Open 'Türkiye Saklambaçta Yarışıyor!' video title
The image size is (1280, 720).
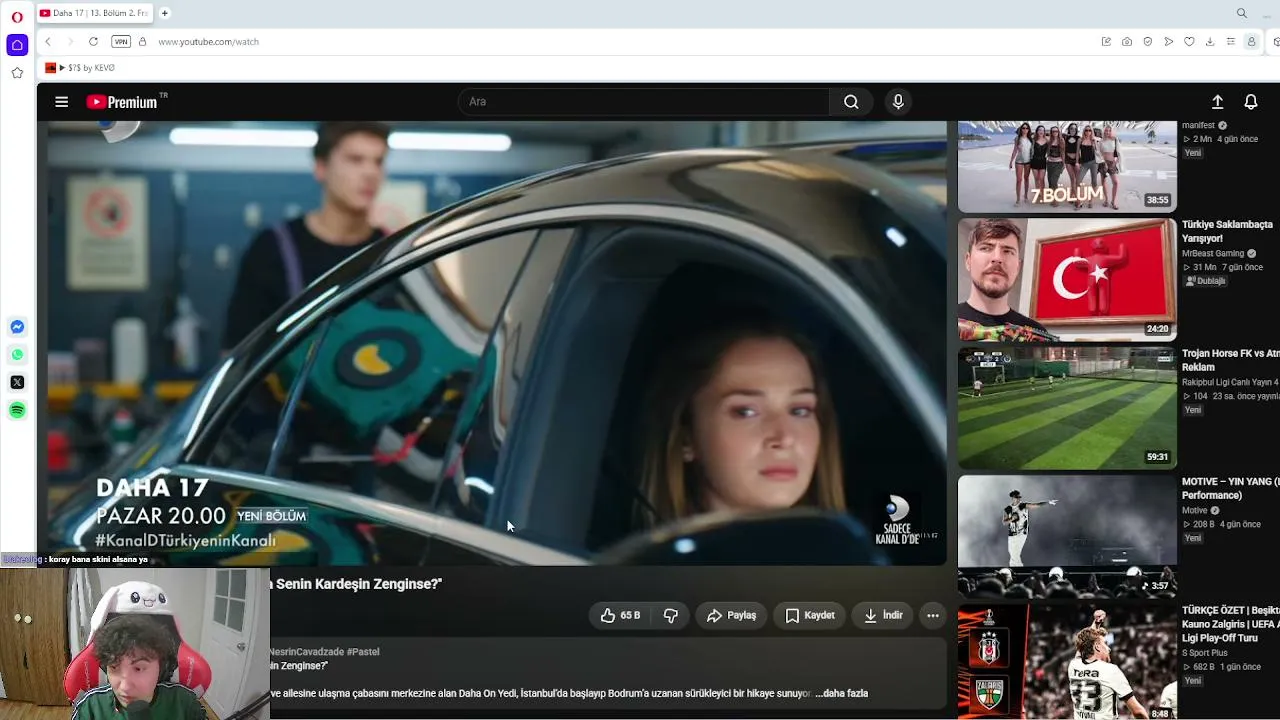[1228, 231]
